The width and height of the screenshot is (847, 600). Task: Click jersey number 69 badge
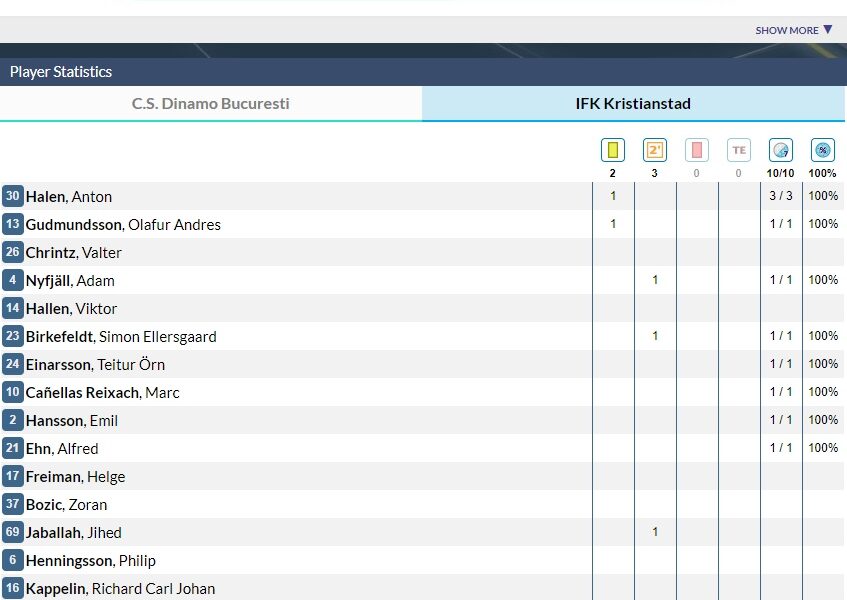[x=12, y=532]
